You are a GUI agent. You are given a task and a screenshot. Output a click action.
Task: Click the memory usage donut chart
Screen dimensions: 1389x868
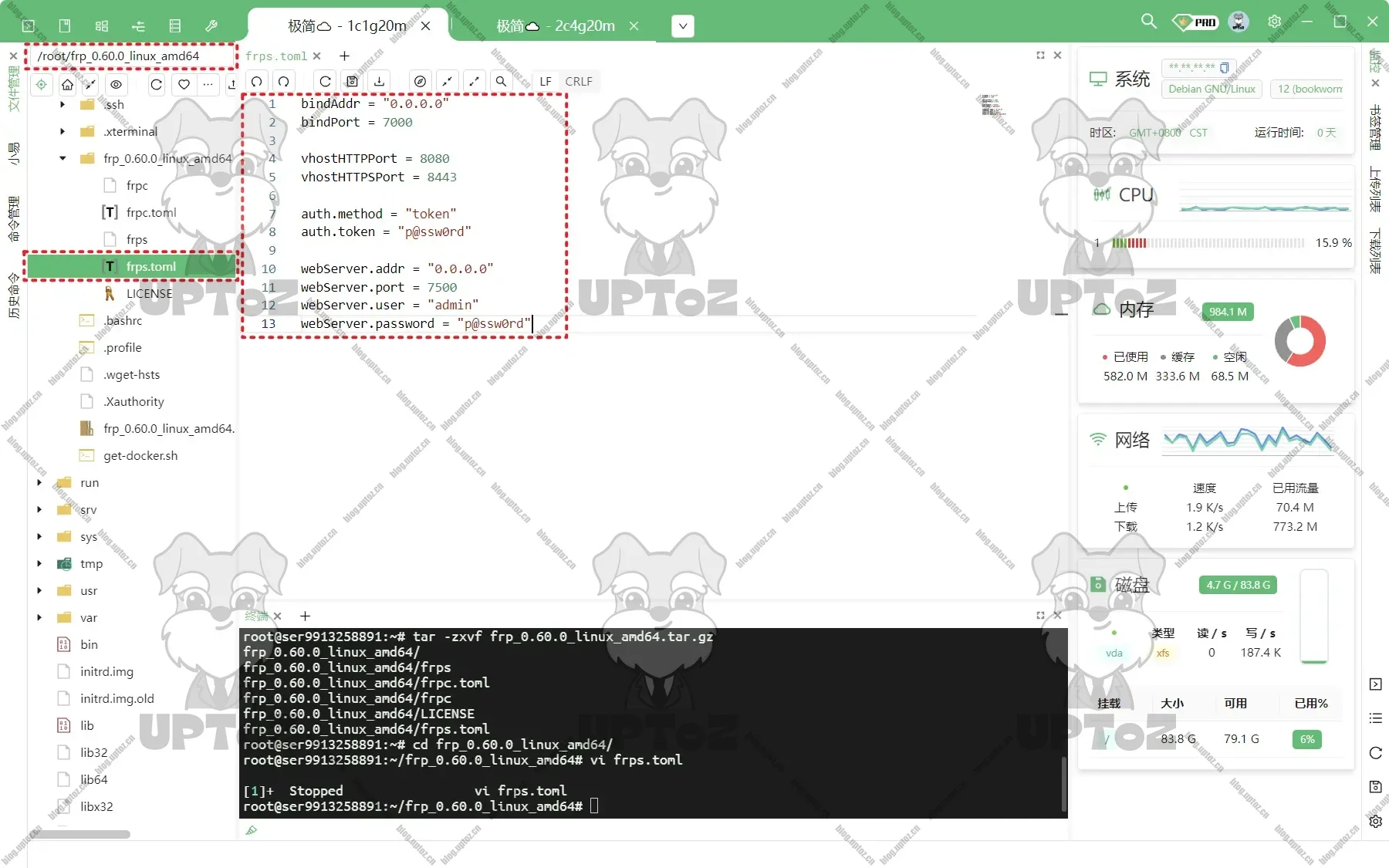pos(1300,340)
